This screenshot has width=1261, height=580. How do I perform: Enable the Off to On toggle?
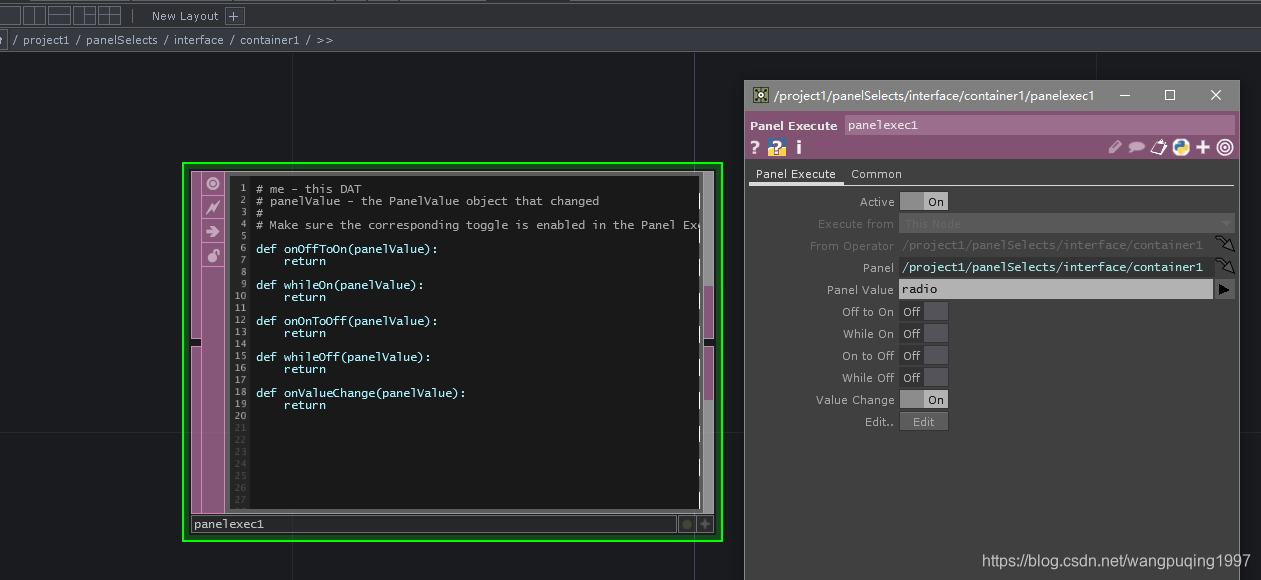coord(924,312)
